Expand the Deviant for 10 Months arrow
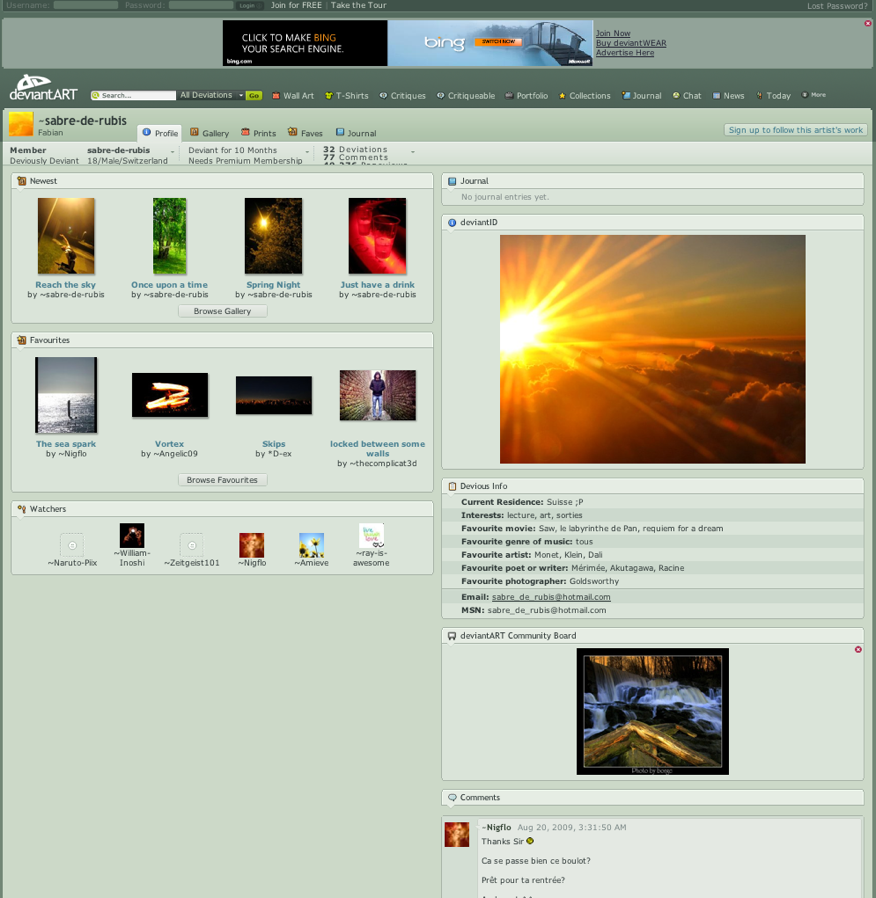 click(x=307, y=152)
